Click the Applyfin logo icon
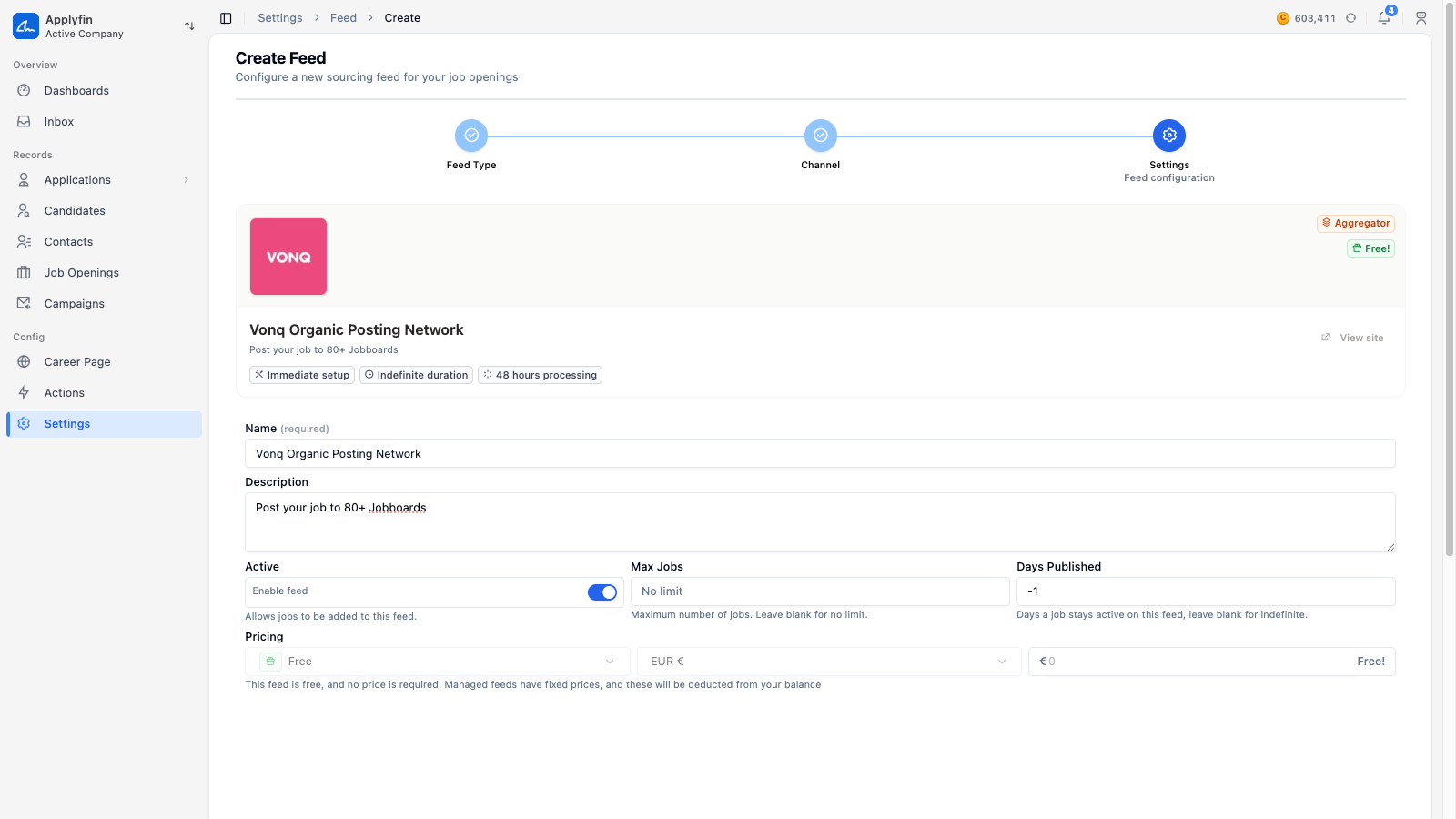1456x819 pixels. coord(25,25)
